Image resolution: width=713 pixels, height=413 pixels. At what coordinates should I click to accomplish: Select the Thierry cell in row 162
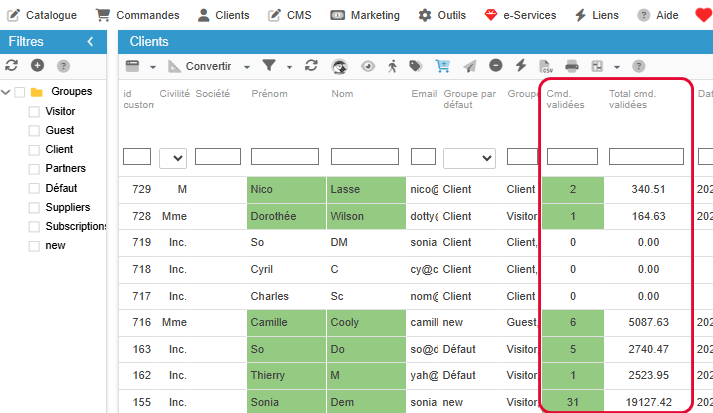click(x=286, y=376)
